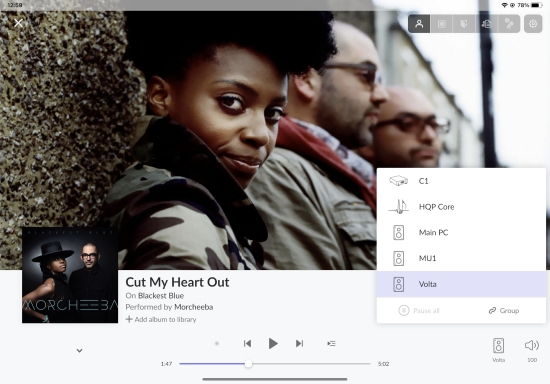Play the current track
This screenshot has width=550, height=384.
point(273,343)
